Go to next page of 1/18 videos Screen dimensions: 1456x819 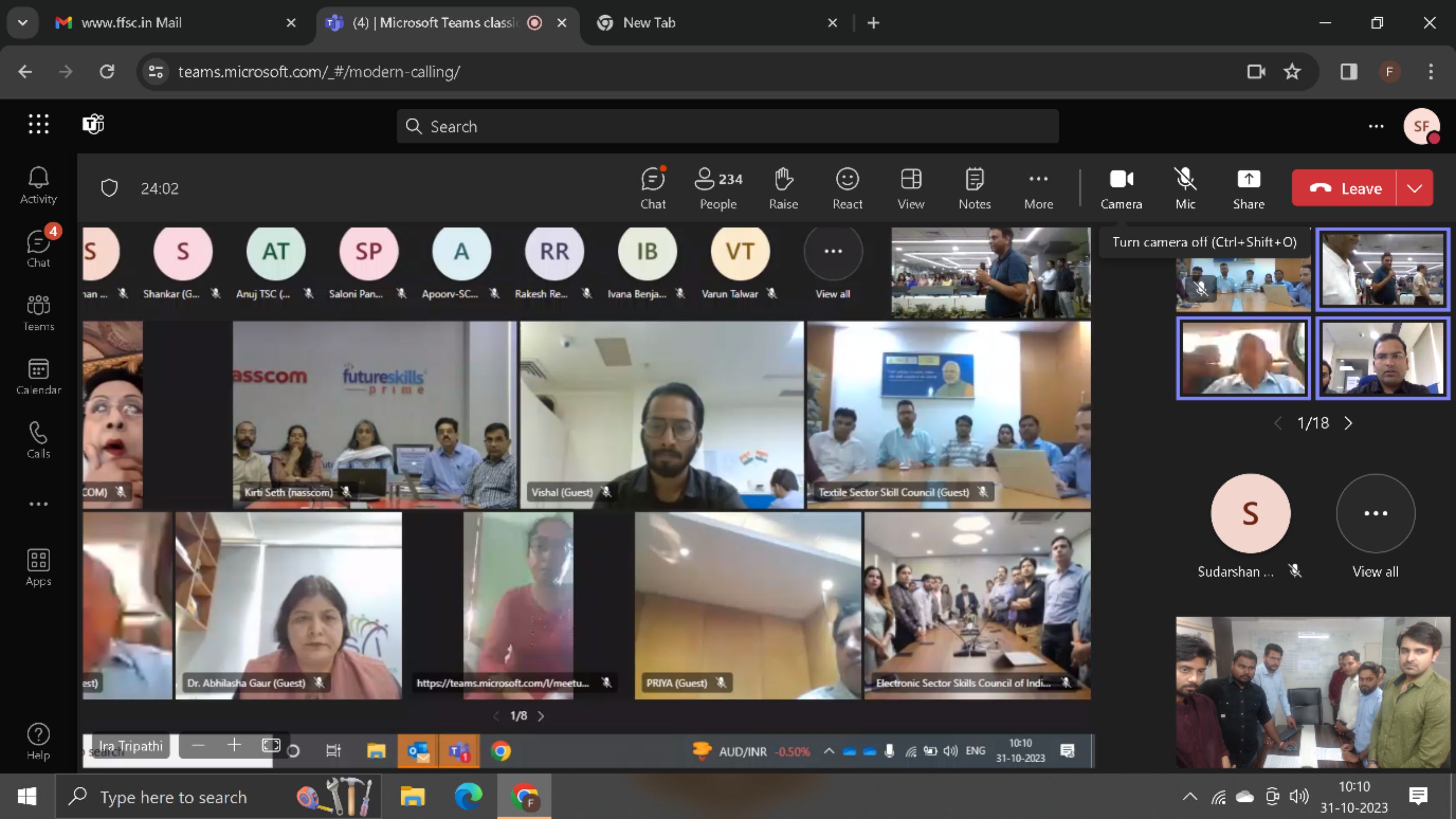1349,423
